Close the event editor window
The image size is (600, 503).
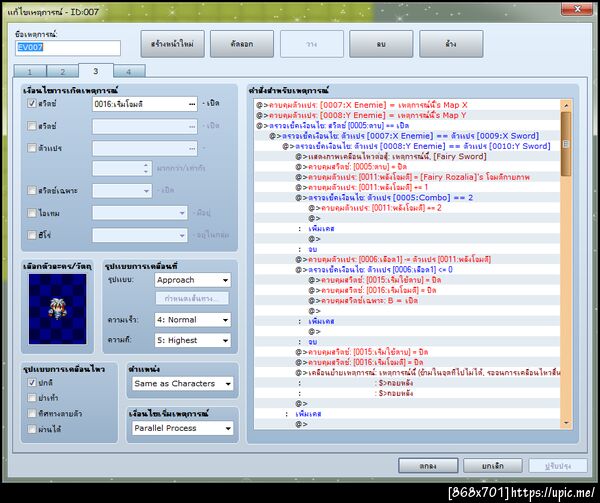[x=577, y=9]
